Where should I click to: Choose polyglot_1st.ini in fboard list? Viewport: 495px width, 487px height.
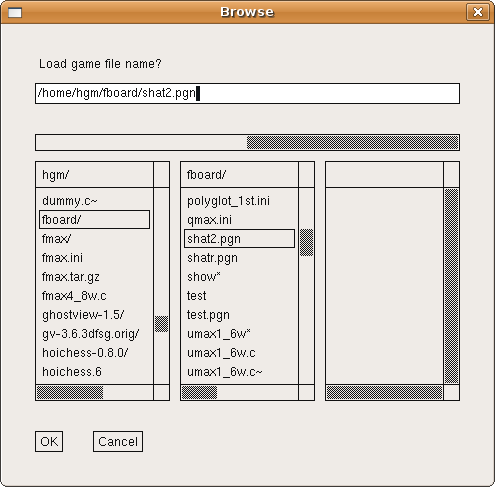click(228, 201)
